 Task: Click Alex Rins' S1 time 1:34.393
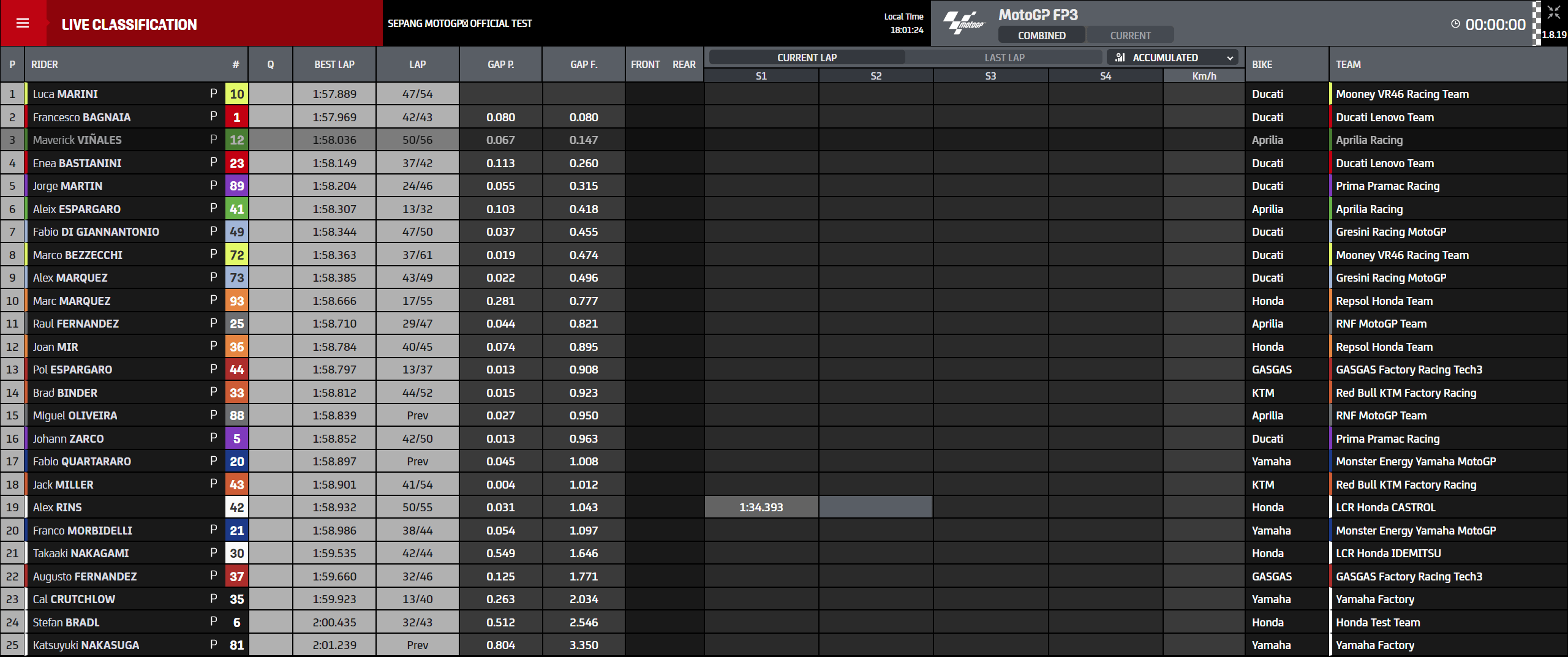pyautogui.click(x=761, y=508)
